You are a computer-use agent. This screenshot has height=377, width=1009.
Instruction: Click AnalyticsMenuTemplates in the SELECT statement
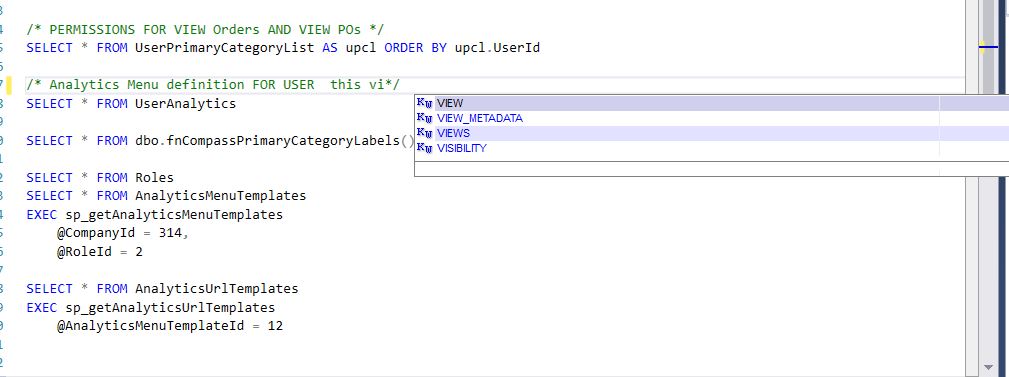[221, 196]
